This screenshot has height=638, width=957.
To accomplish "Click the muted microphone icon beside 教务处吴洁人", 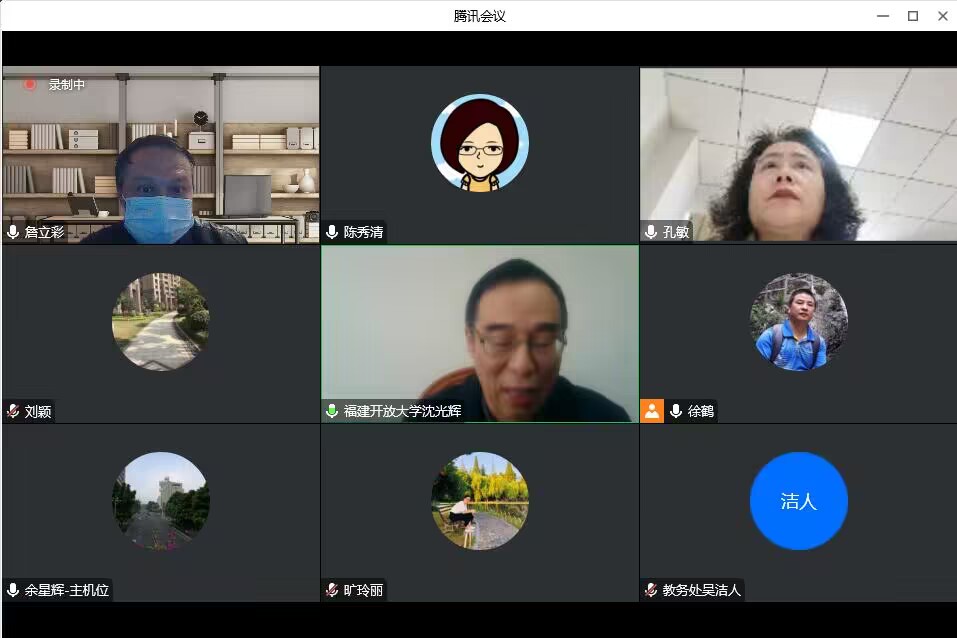I will click(651, 590).
